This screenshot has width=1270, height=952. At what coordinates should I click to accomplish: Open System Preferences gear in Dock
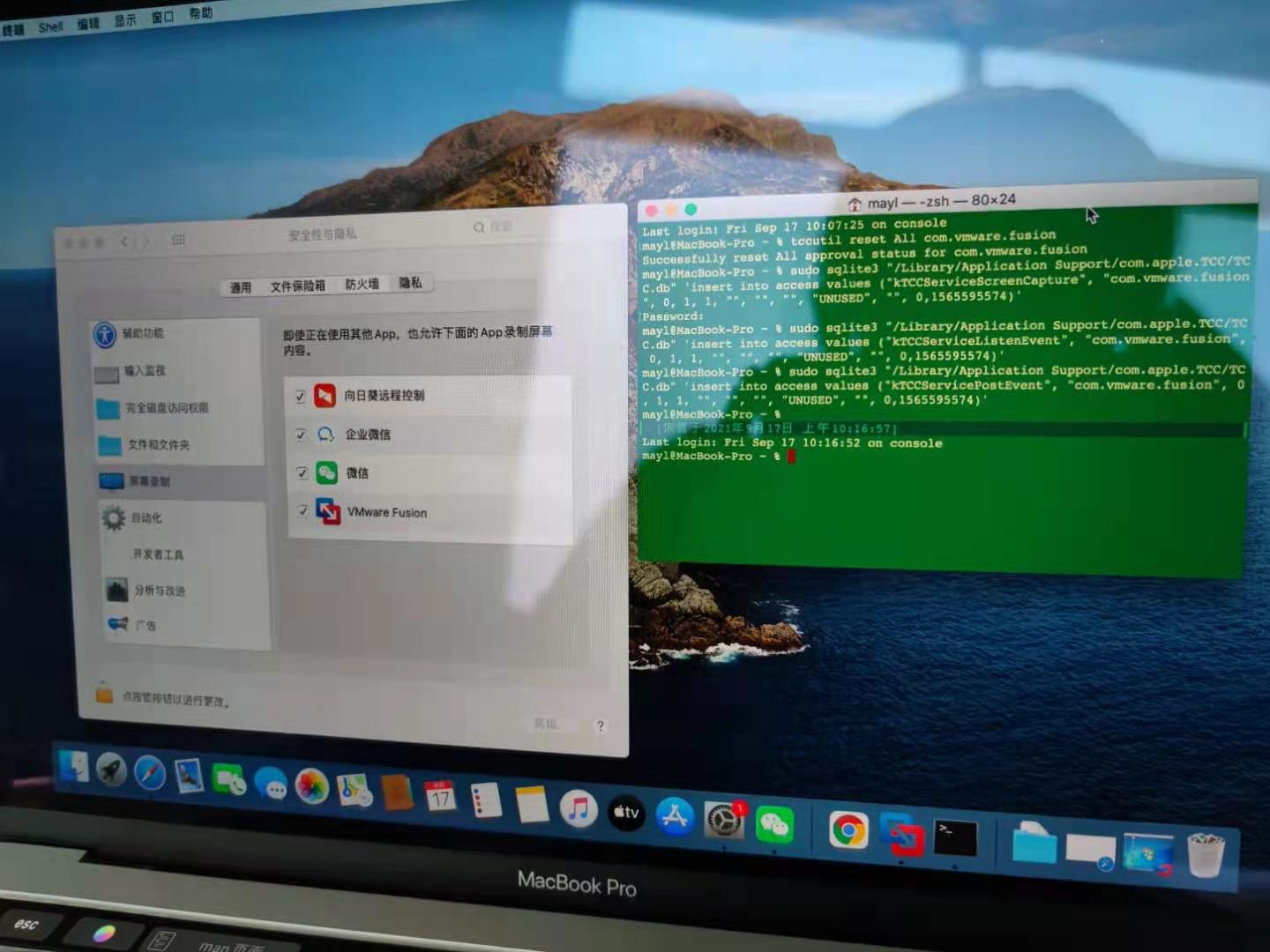724,821
